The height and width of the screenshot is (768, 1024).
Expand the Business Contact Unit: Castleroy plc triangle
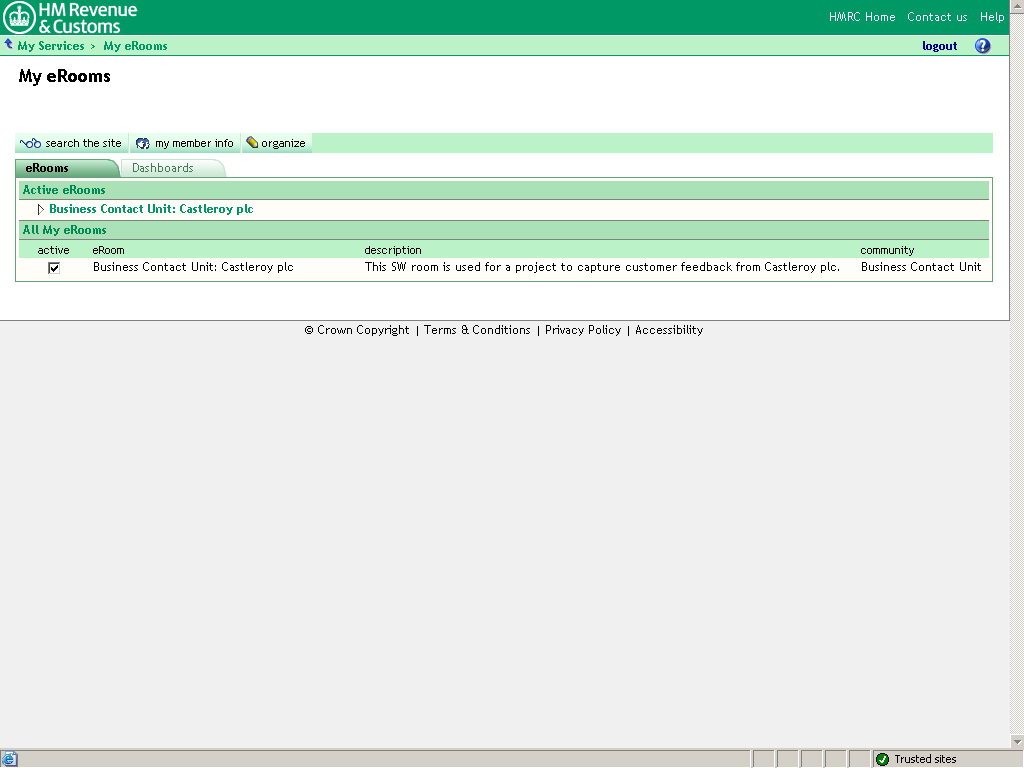coord(41,210)
